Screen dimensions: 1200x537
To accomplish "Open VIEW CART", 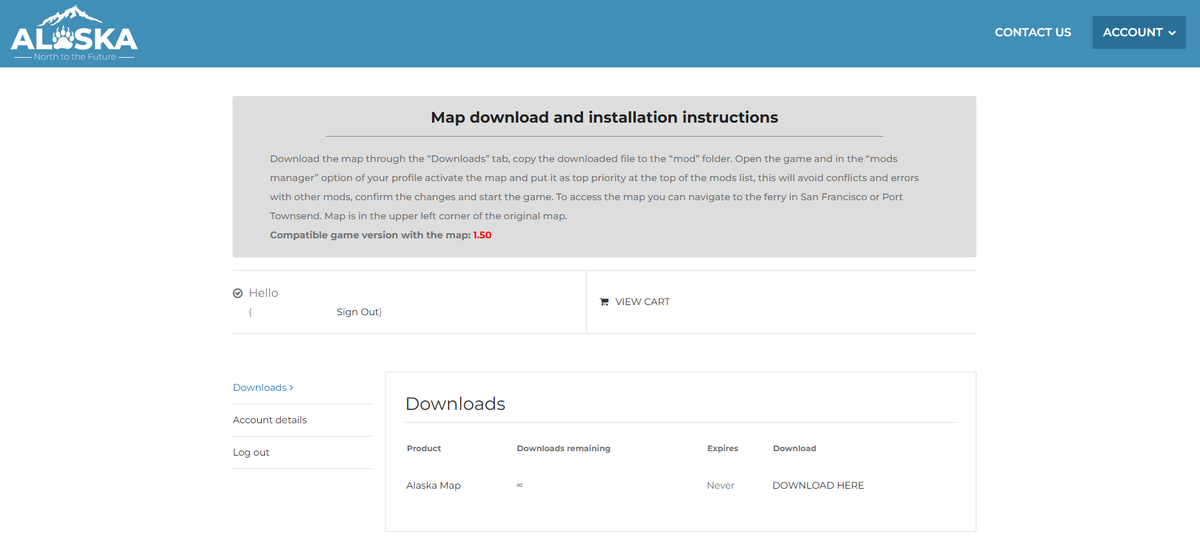I will [642, 302].
